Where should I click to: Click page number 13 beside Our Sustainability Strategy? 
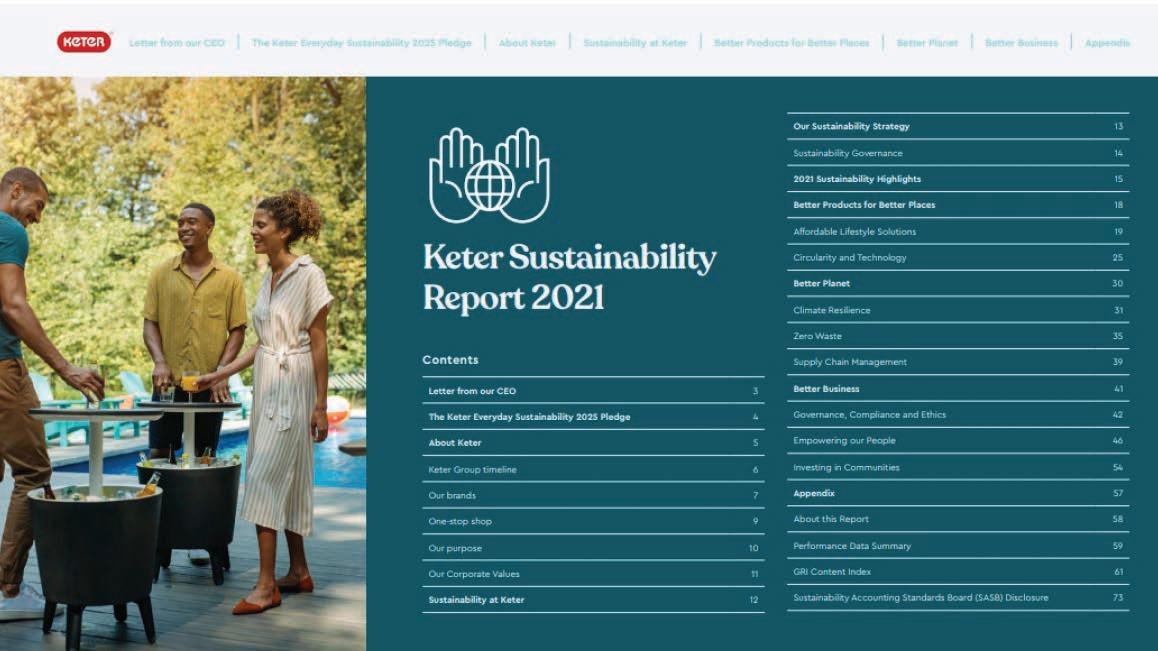1118,126
